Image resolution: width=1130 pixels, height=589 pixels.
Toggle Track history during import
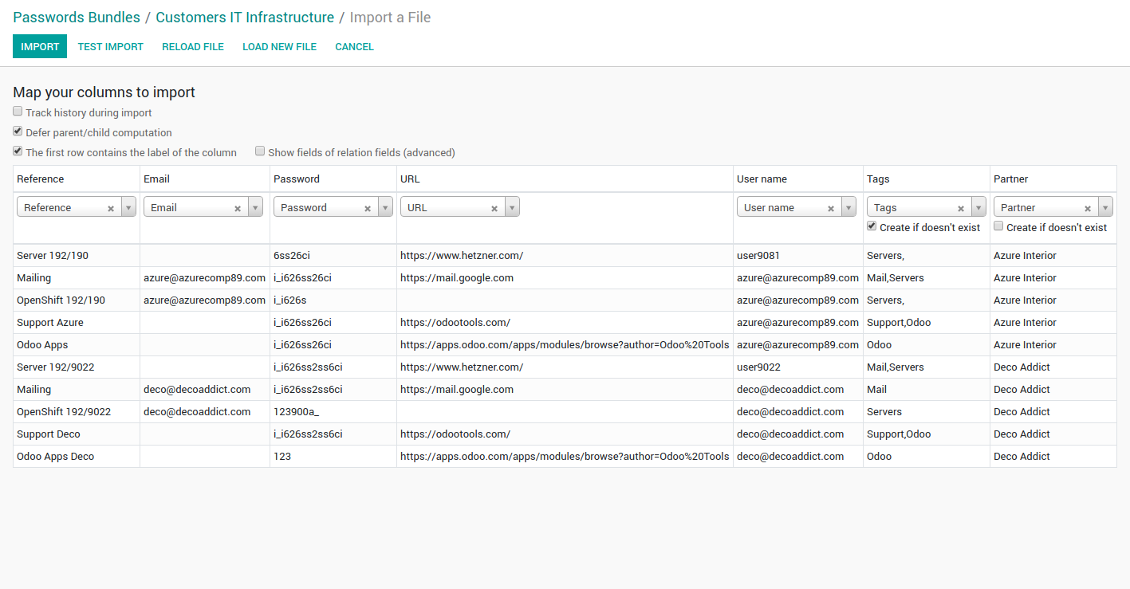pos(18,112)
